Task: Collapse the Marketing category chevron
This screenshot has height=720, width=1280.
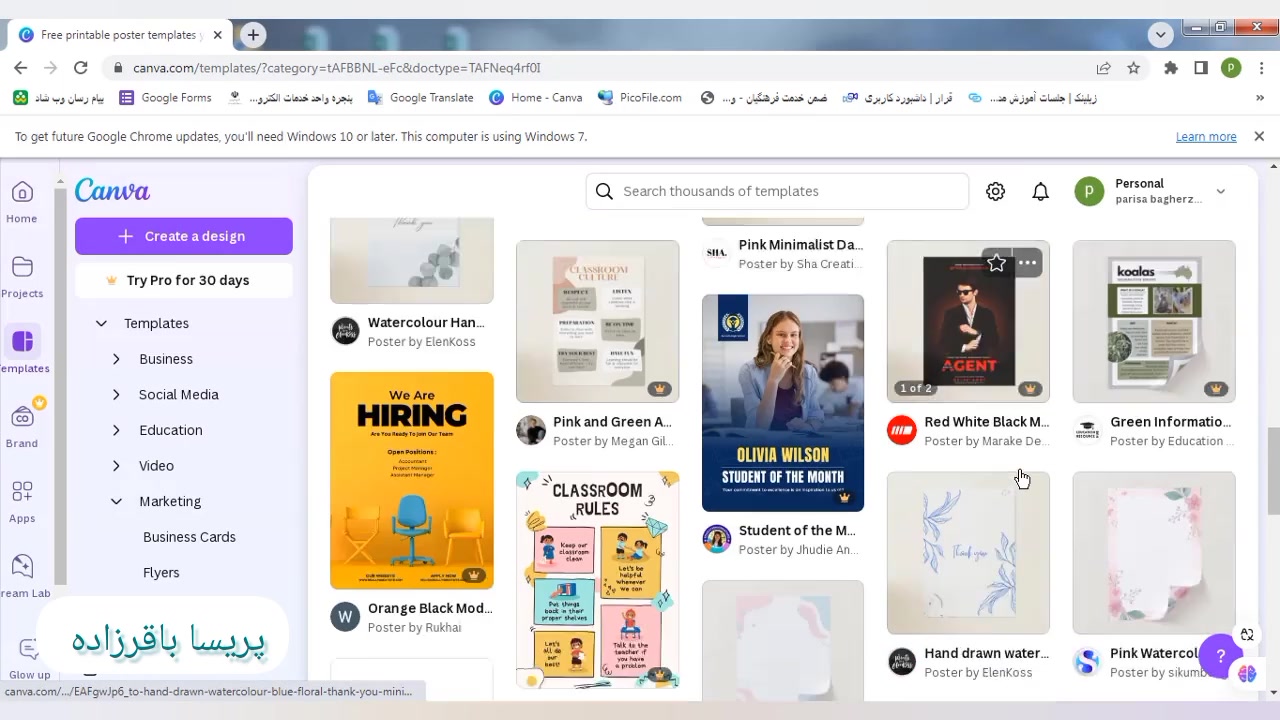Action: coord(116,501)
